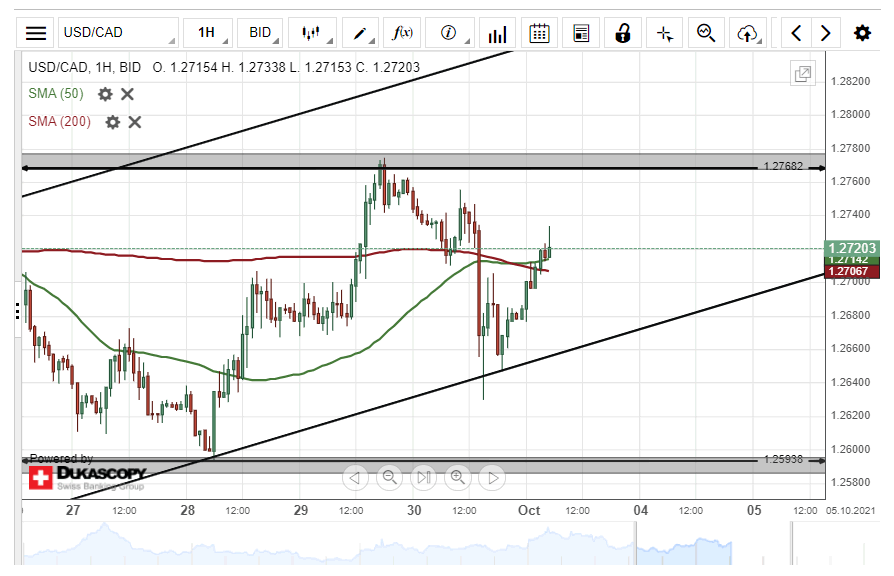
Task: Remove the SMA (200) indicator
Action: 135,122
